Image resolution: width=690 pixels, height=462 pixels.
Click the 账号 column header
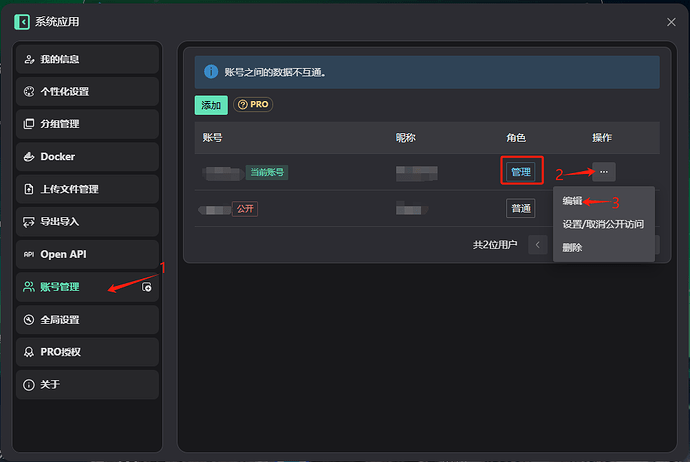click(x=213, y=138)
